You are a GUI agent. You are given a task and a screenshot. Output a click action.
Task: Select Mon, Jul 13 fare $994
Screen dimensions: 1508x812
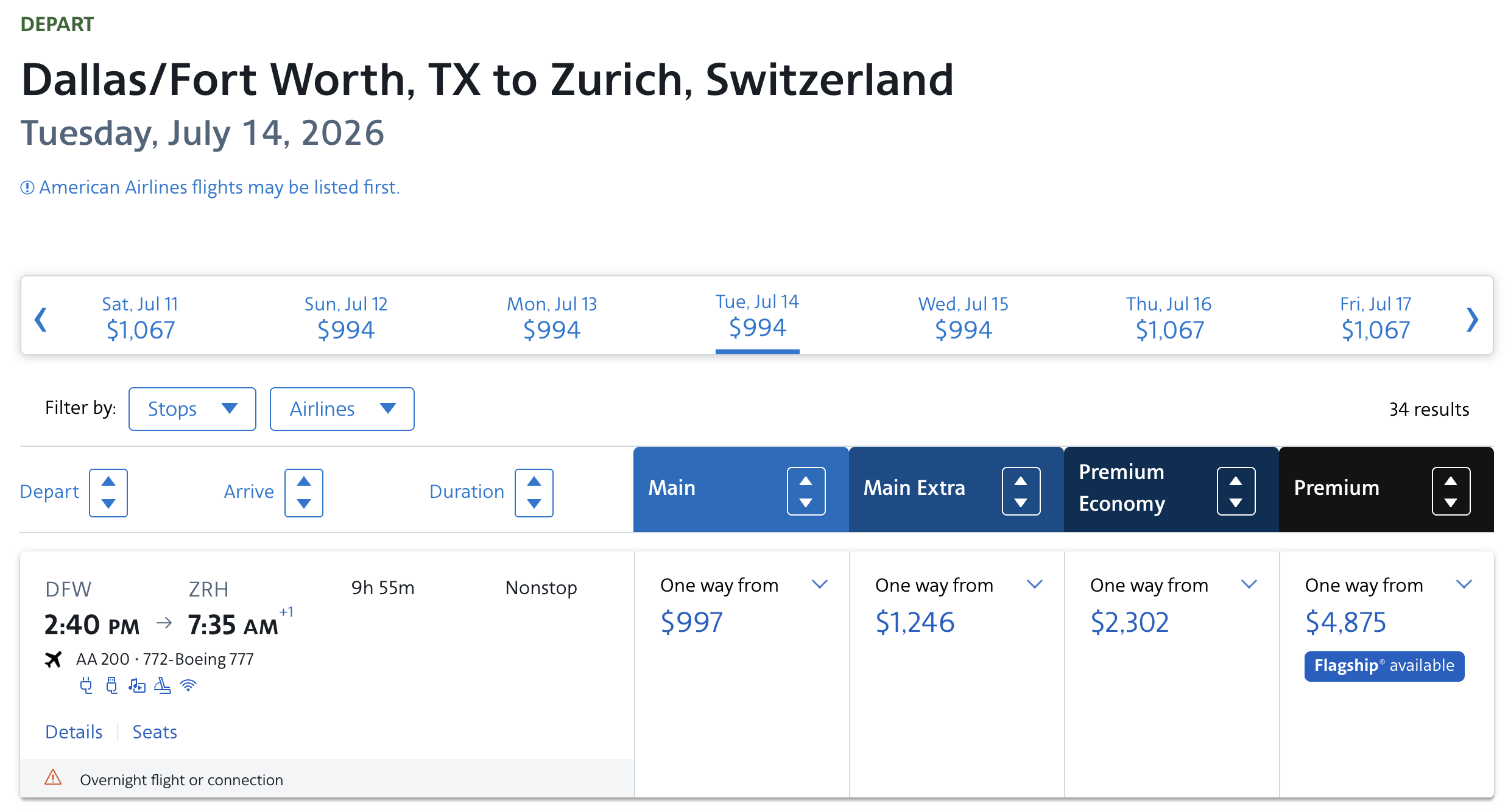pos(552,317)
